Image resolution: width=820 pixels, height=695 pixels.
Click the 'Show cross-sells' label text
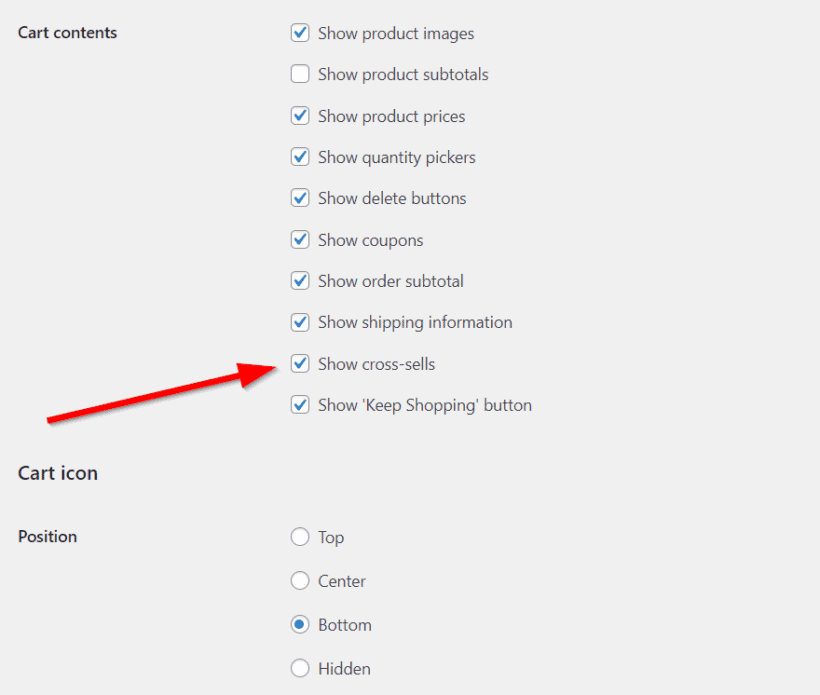point(376,363)
